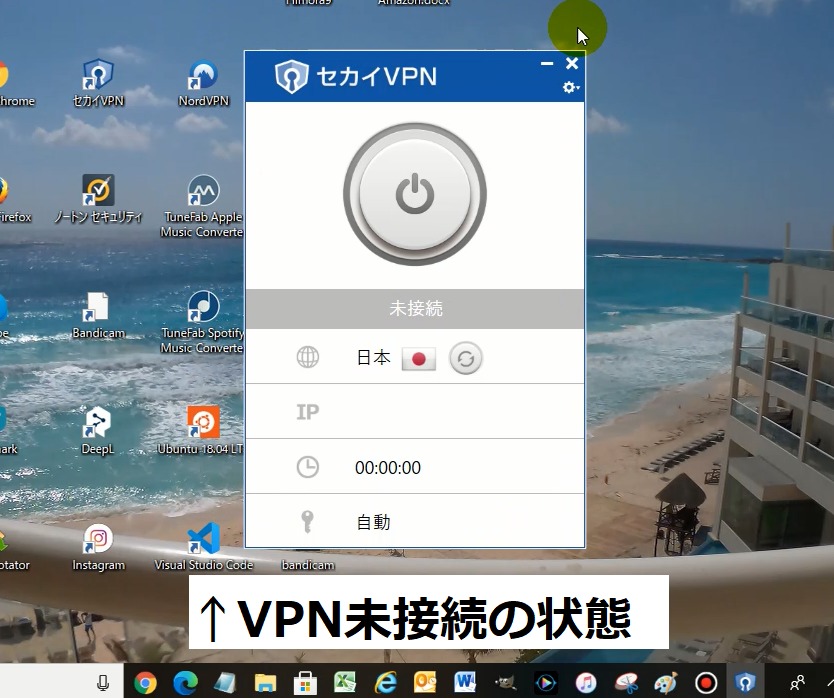Image resolution: width=834 pixels, height=698 pixels.
Task: Select the Japan flag country selector
Action: [418, 358]
